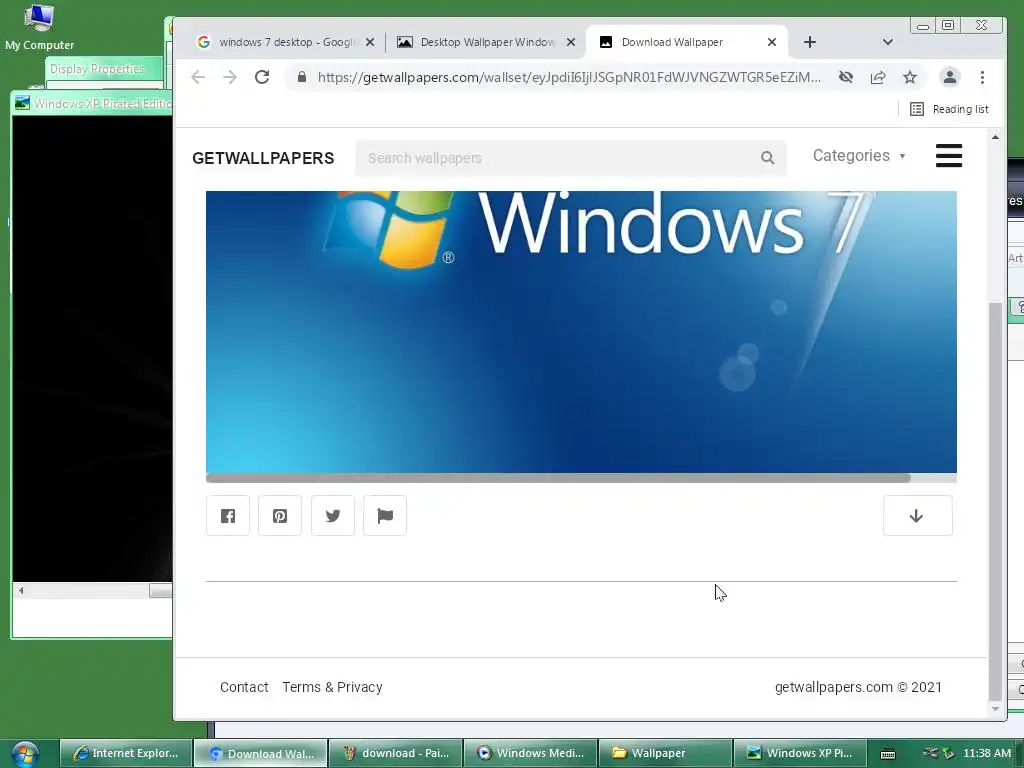Click getwallpapers.com © 2021 footer text
The height and width of the screenshot is (768, 1024).
coord(858,687)
